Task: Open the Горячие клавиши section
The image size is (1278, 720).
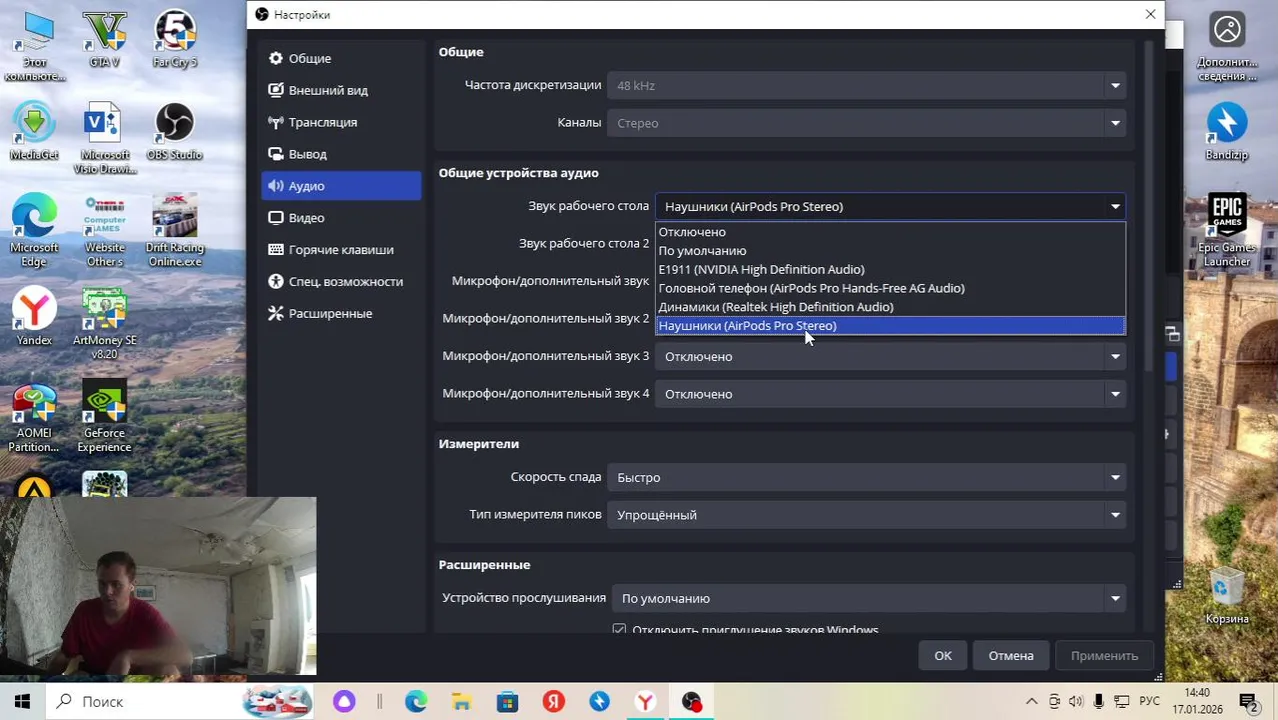Action: (340, 250)
